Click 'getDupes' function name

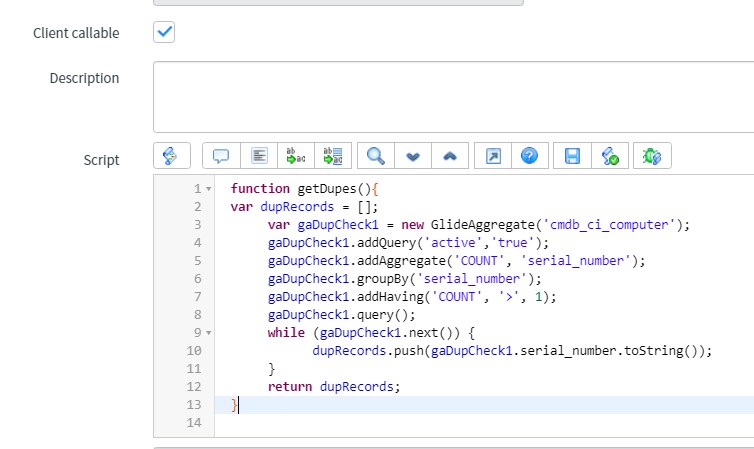[x=327, y=189]
